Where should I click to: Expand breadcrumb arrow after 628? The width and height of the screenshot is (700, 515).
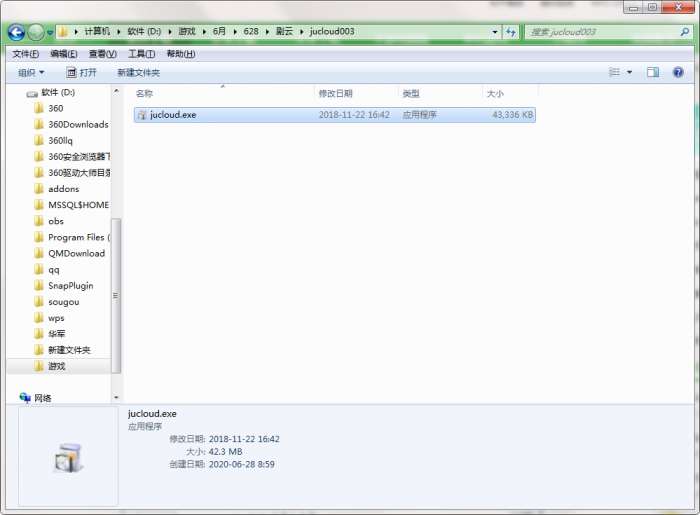point(267,32)
